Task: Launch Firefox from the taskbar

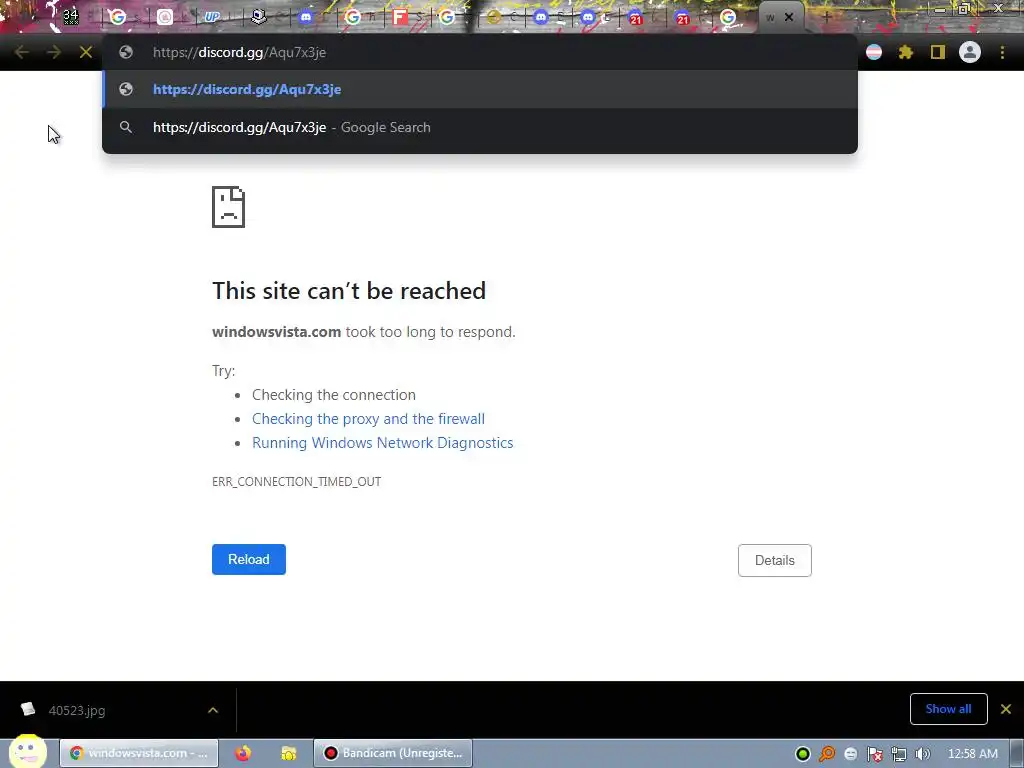Action: 243,754
